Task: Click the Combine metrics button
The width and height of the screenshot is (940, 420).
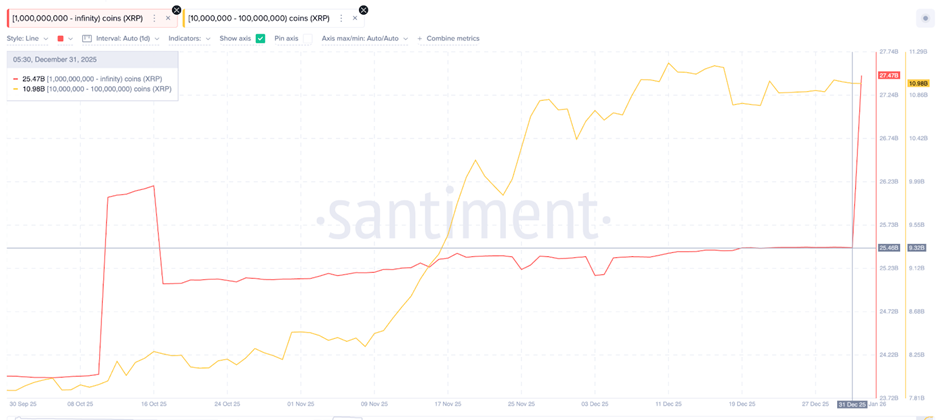Action: (x=452, y=38)
